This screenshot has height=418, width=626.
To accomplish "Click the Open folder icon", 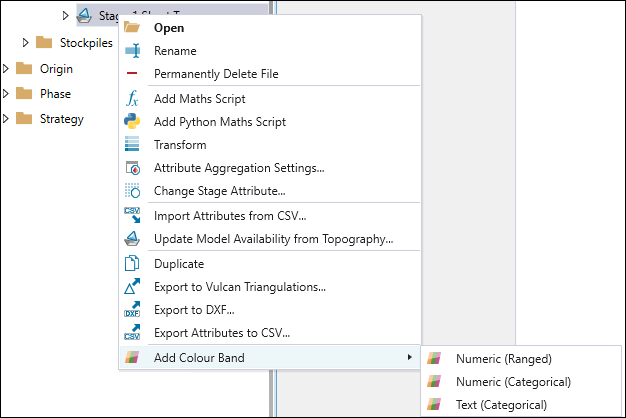I will (x=132, y=28).
